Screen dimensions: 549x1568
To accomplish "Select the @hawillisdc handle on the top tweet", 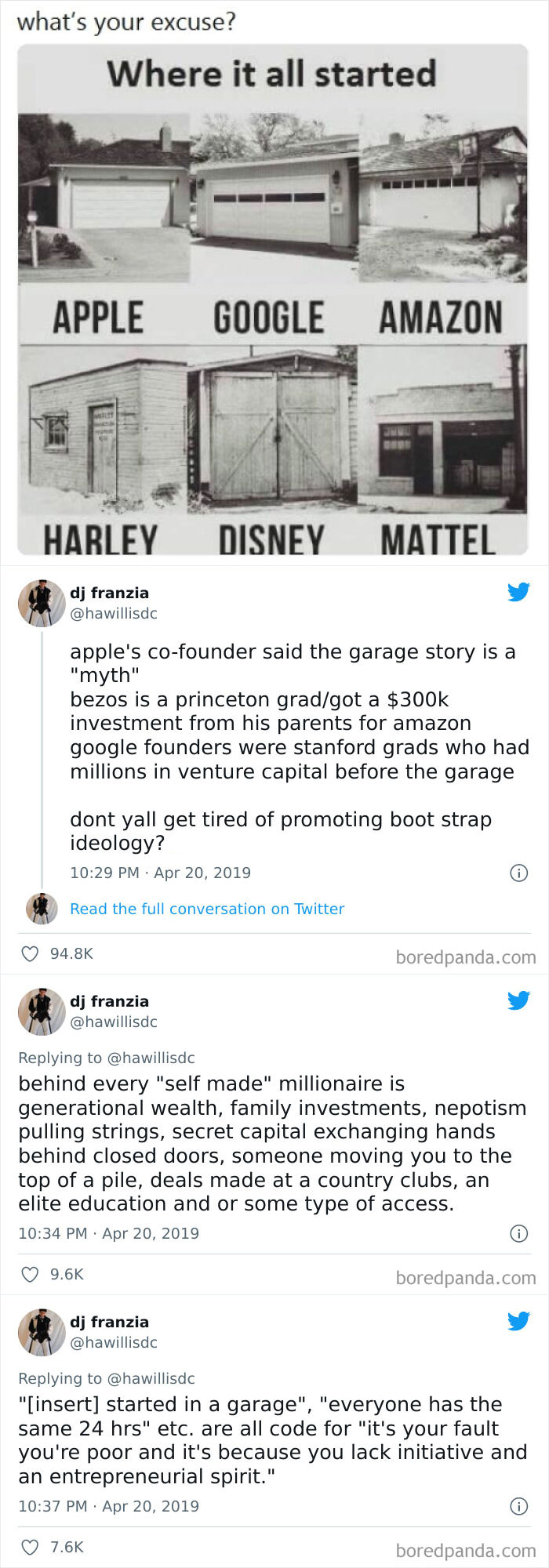I will coord(113,614).
